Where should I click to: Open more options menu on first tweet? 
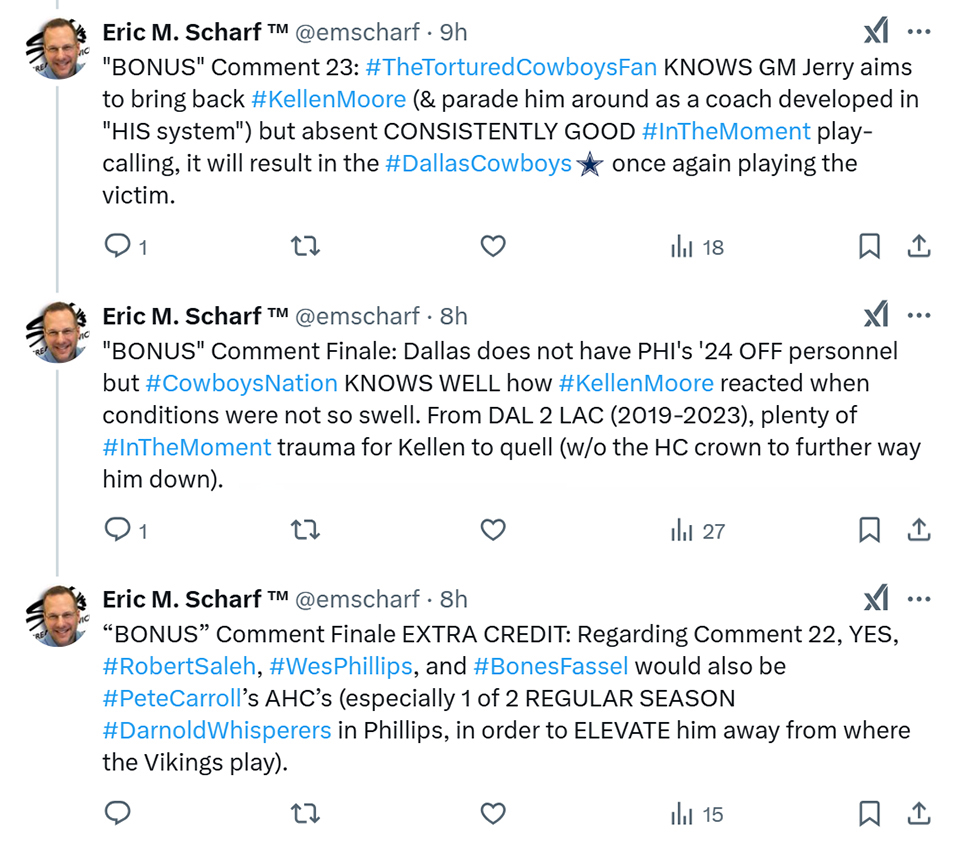(918, 31)
